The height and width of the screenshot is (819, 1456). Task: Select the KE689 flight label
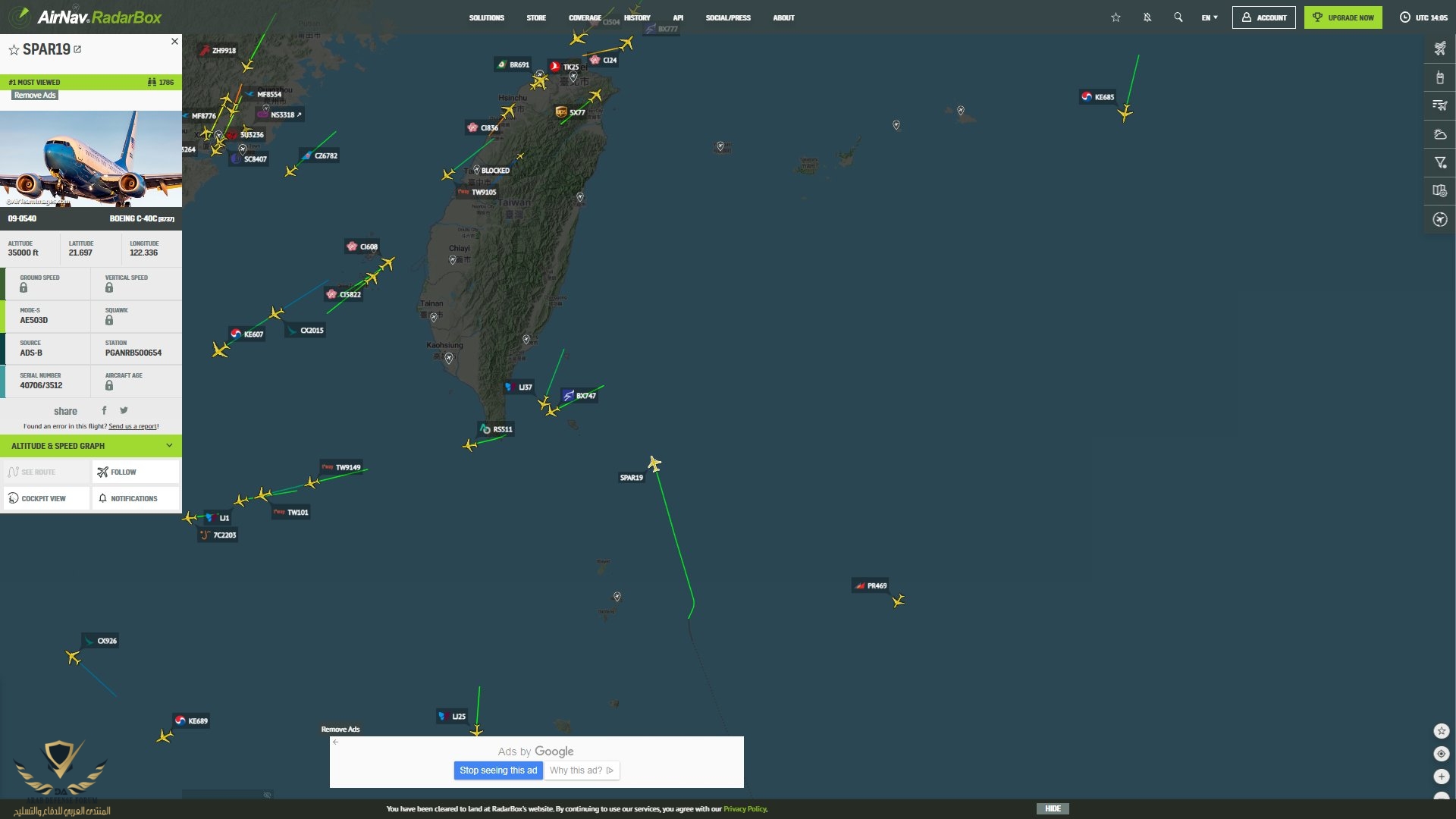[191, 721]
